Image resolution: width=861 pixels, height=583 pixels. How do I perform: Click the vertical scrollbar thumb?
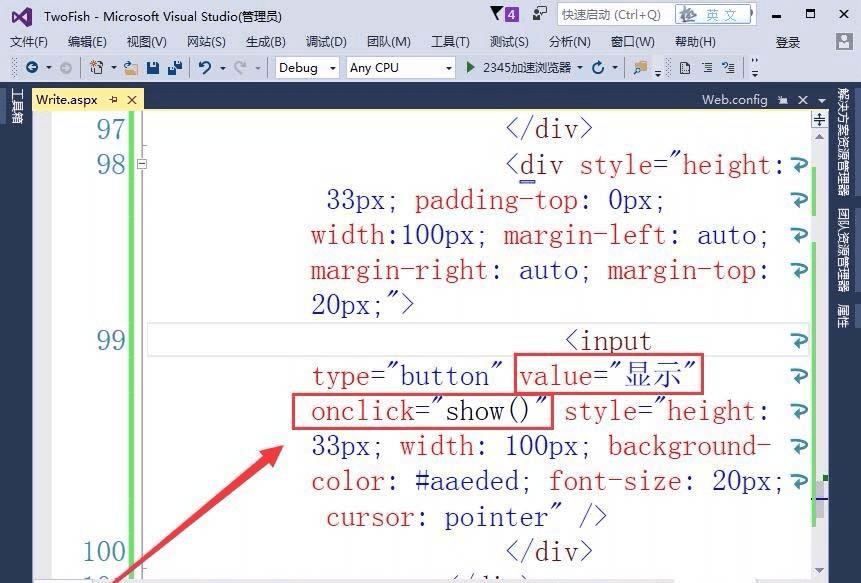pyautogui.click(x=820, y=500)
